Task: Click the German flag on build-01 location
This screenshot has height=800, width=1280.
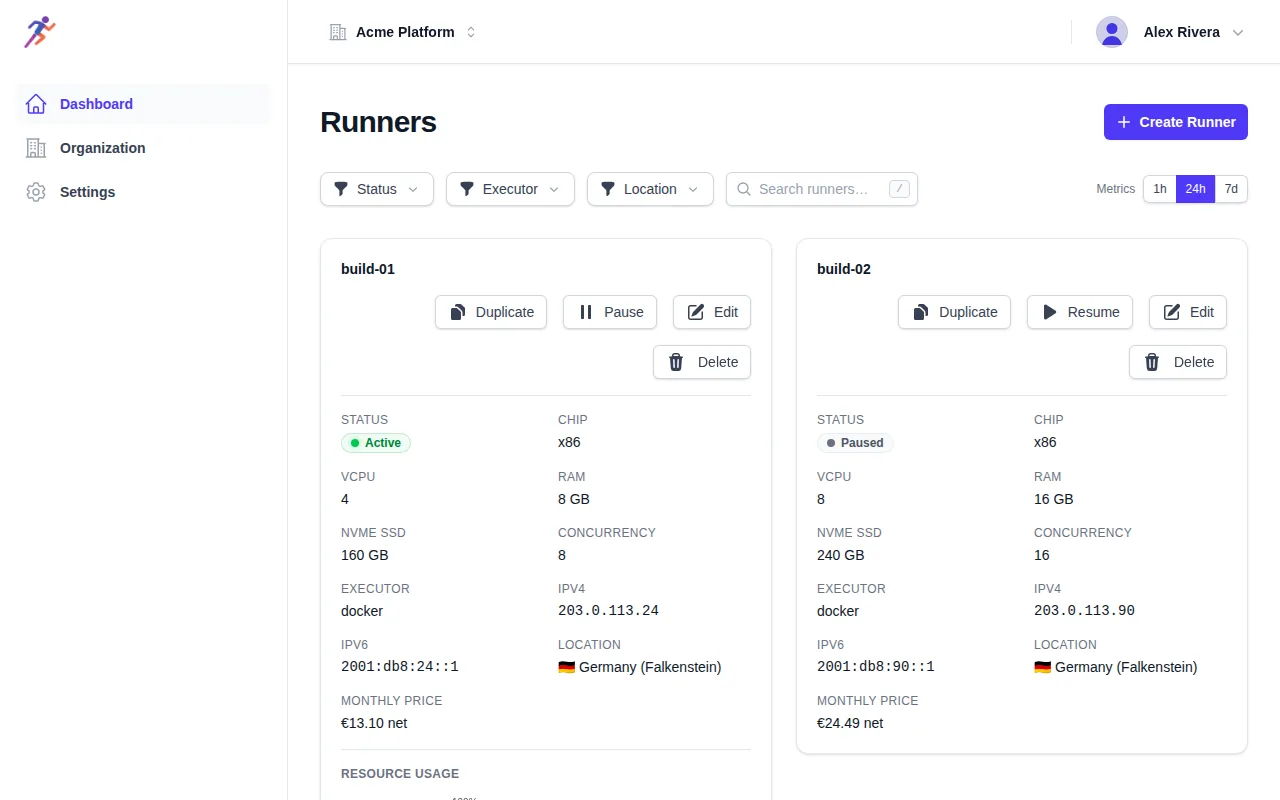Action: tap(567, 667)
